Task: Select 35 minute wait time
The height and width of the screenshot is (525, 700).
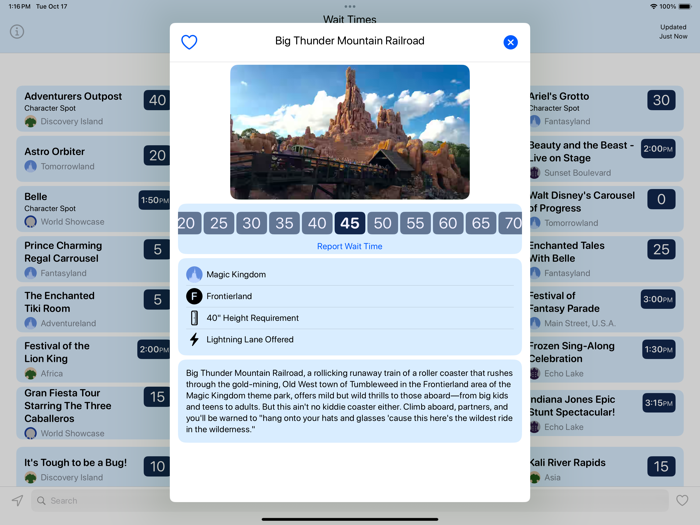Action: click(284, 223)
